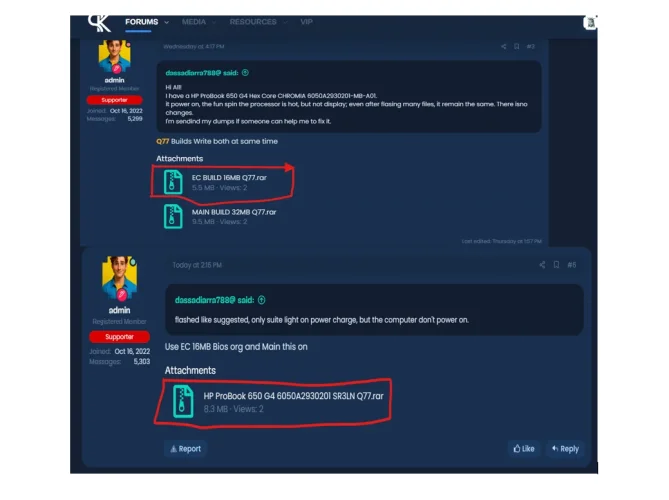Image resolution: width=669 pixels, height=500 pixels.
Task: Share post #5 via share icon
Action: pos(542,265)
